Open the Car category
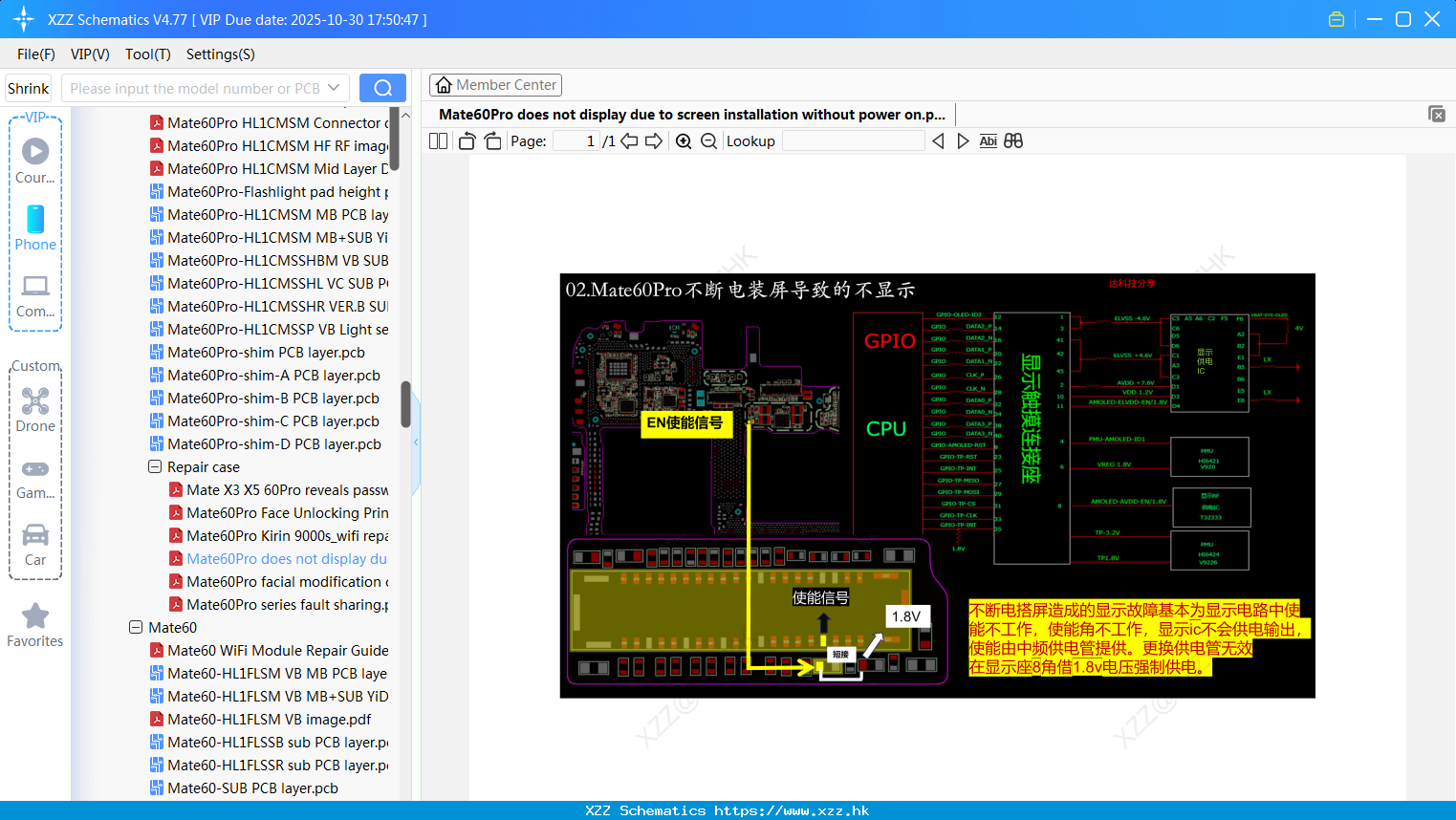1456x820 pixels. 35,544
